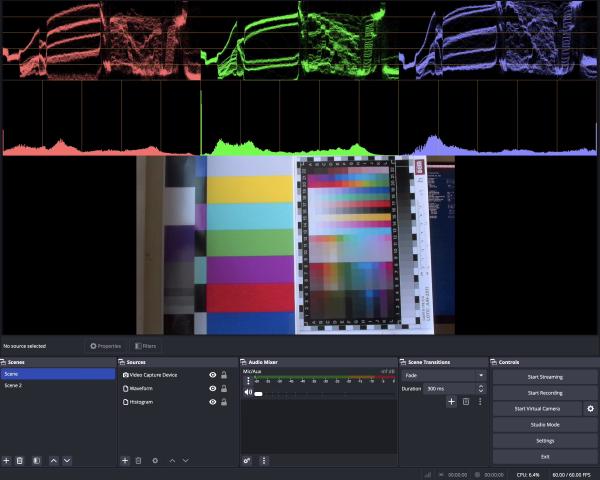Click Start Recording
The height and width of the screenshot is (480, 600).
pos(545,393)
